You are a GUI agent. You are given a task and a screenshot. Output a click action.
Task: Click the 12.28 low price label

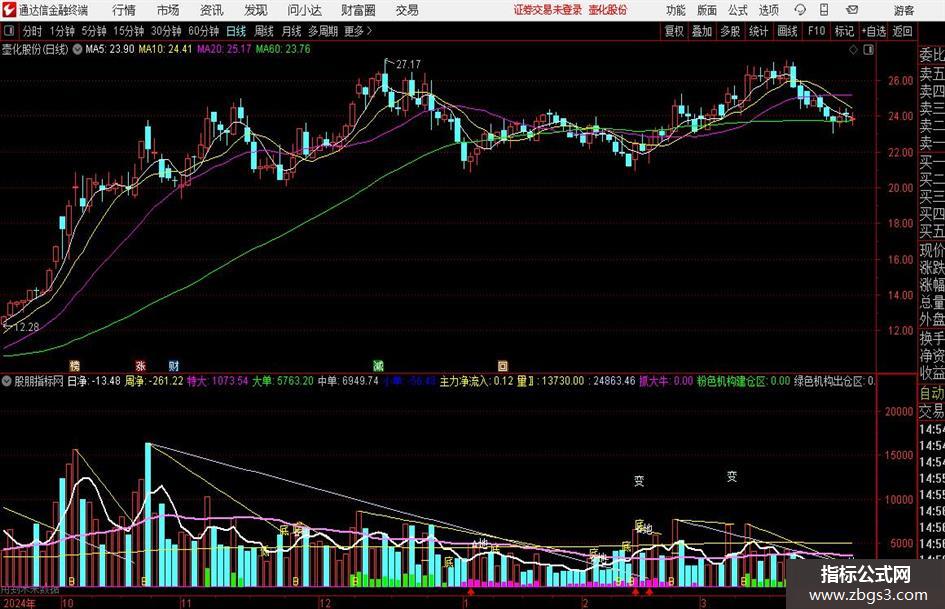click(x=27, y=327)
